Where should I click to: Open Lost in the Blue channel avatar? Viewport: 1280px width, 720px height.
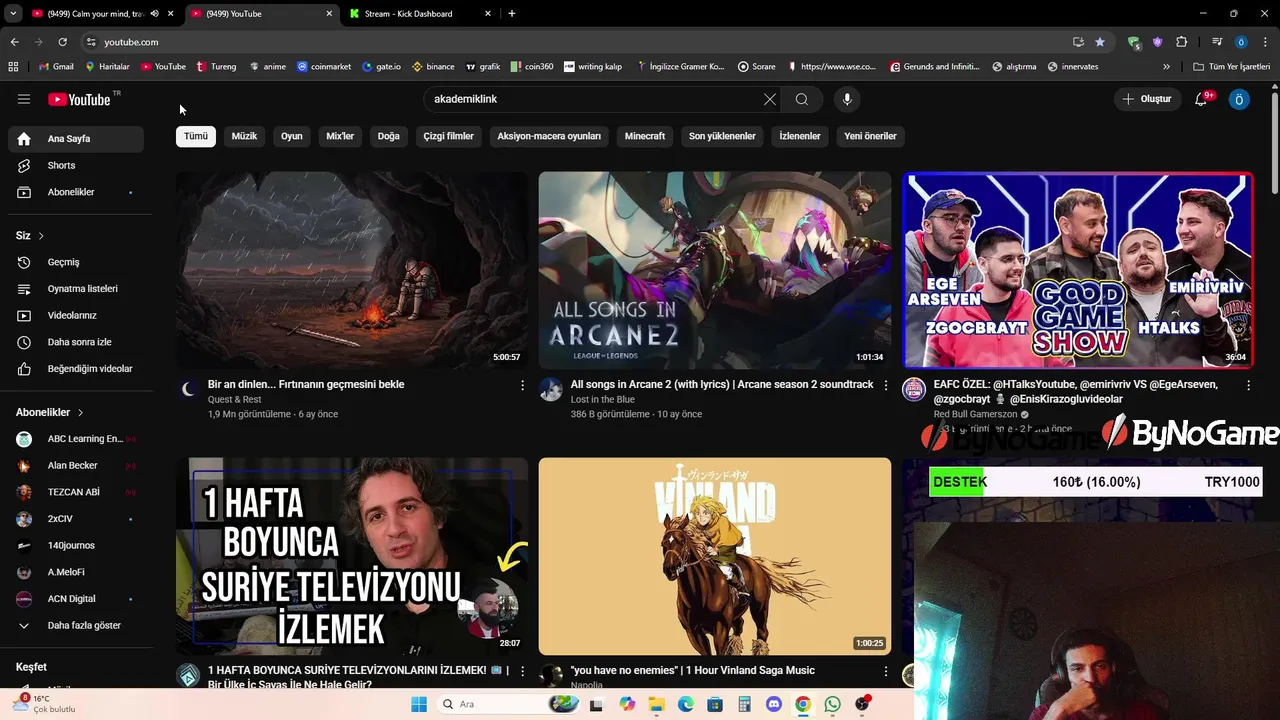pyautogui.click(x=551, y=389)
